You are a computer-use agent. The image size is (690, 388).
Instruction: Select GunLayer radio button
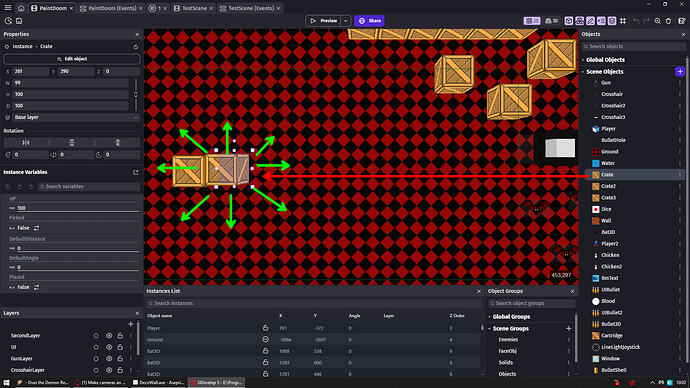(x=96, y=359)
